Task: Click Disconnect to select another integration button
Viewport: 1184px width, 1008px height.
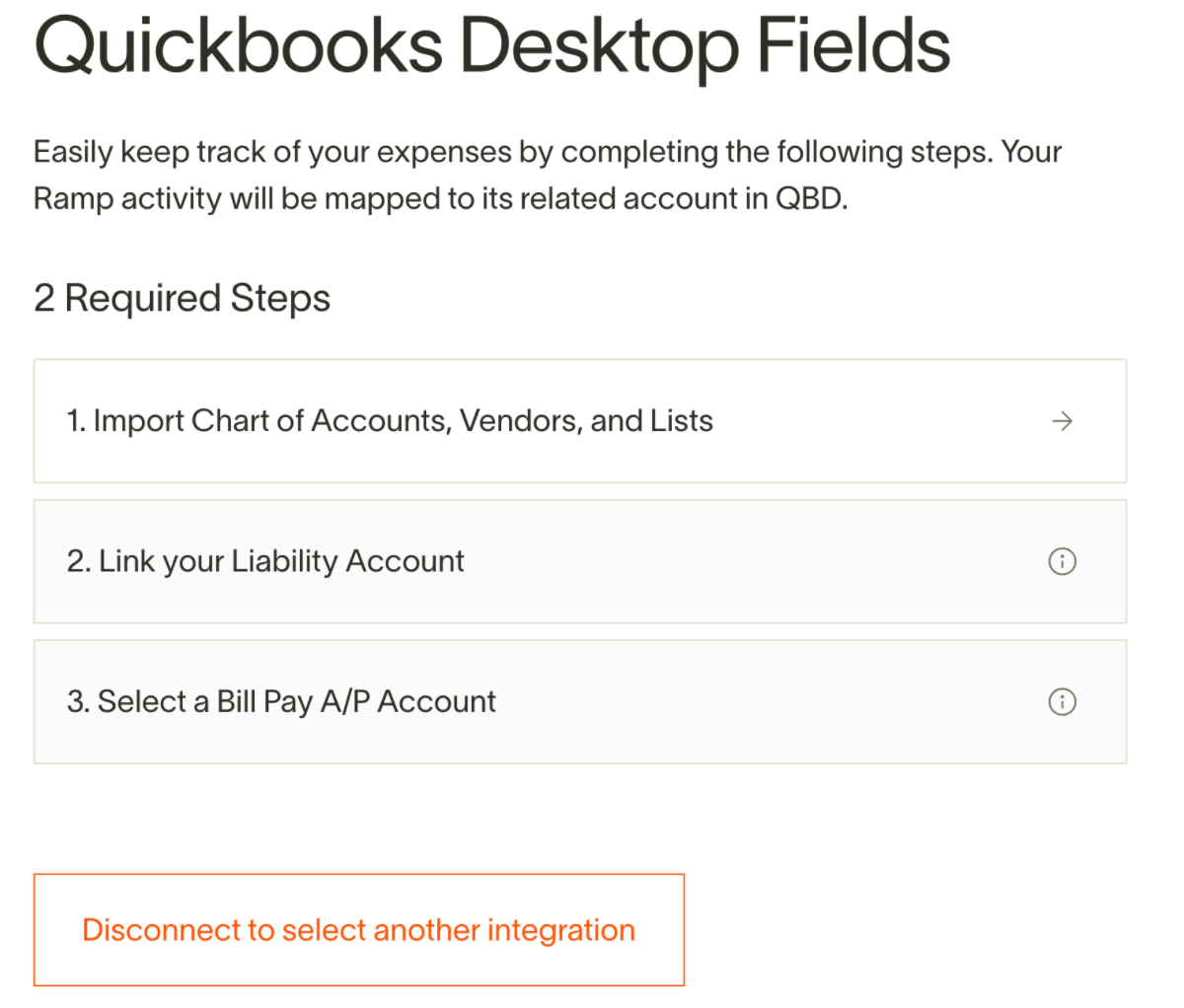Action: tap(359, 929)
